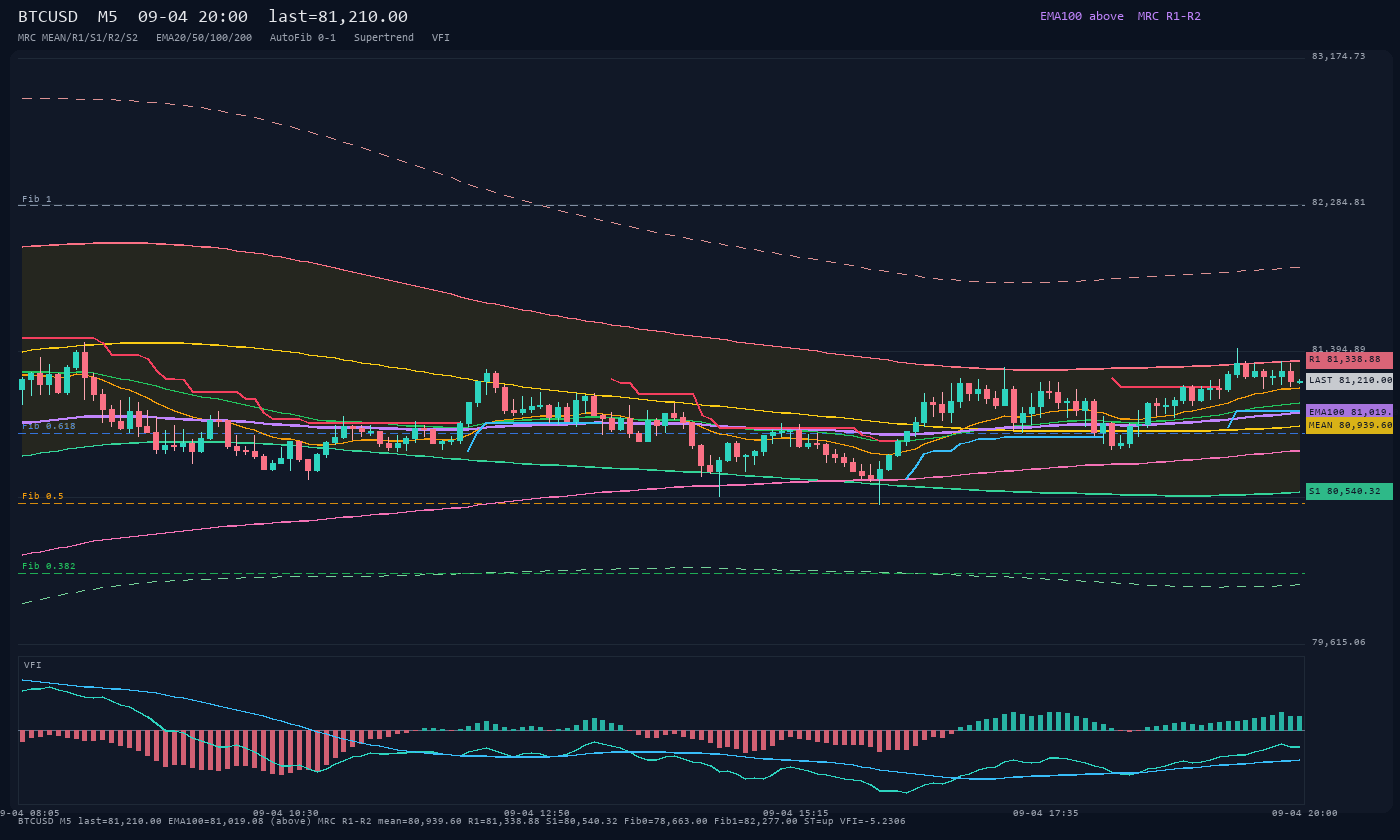Click the bottom status summary line
This screenshot has height=840, width=1400.
point(462,821)
